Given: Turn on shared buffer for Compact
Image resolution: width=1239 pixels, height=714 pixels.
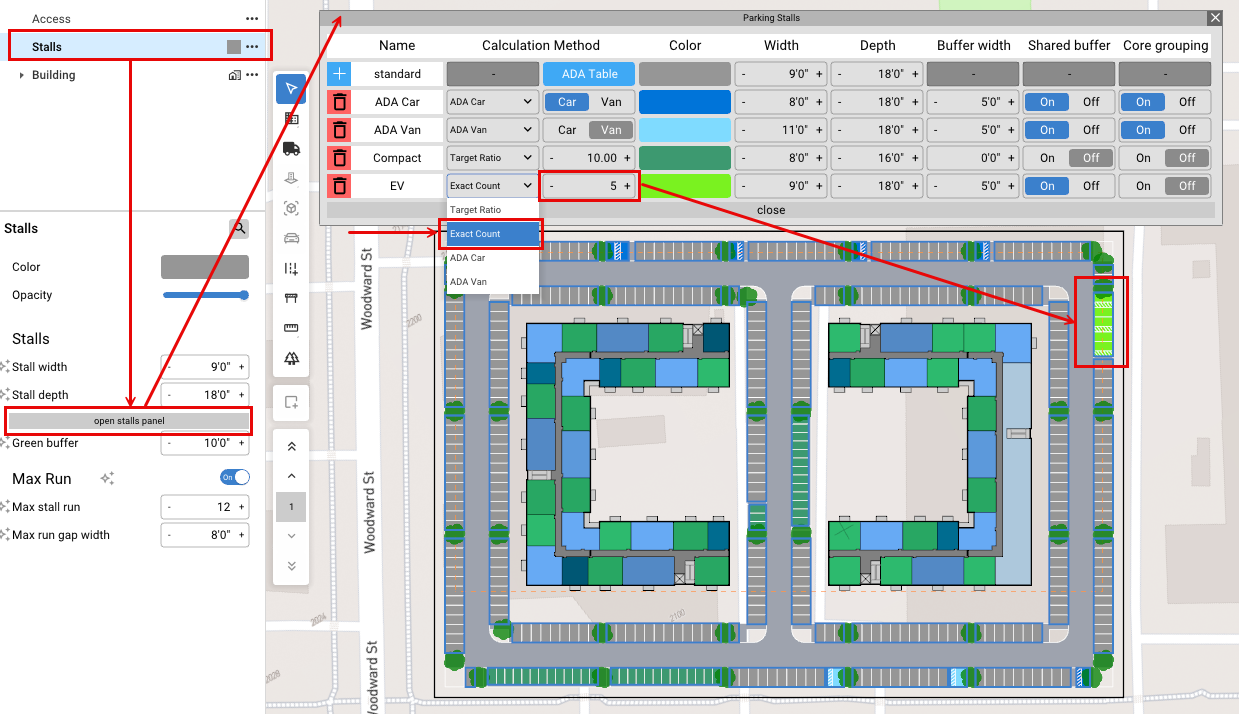Looking at the screenshot, I should tap(1047, 158).
